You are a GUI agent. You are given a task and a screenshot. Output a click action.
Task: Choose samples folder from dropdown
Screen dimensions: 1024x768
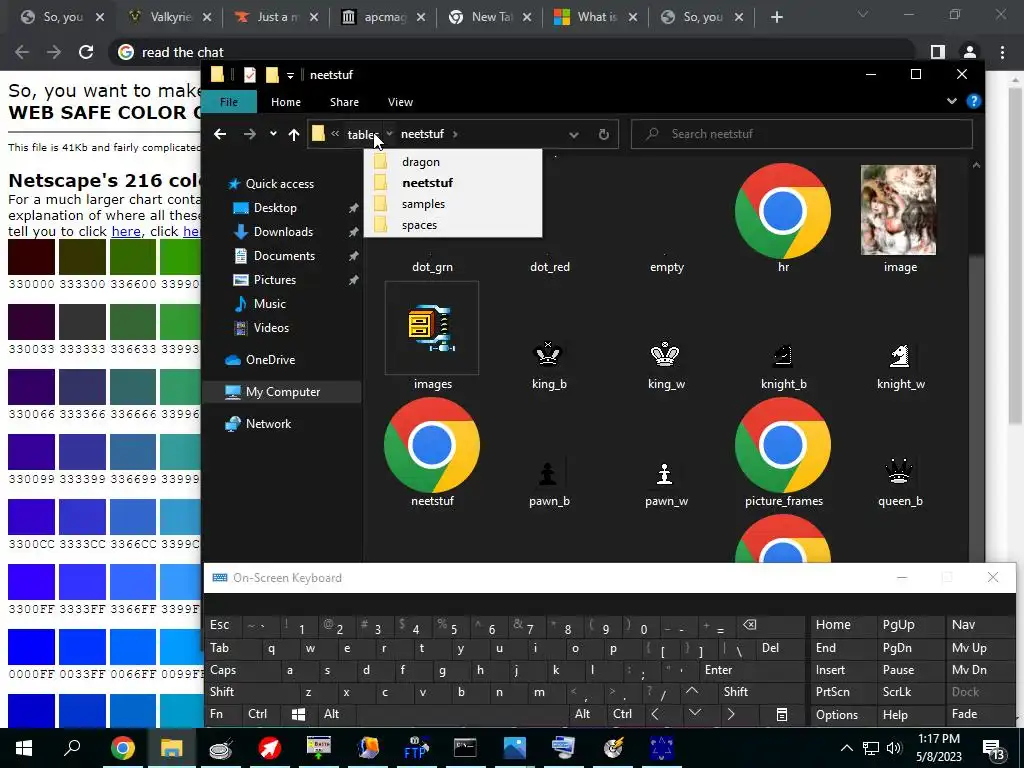coord(453,204)
